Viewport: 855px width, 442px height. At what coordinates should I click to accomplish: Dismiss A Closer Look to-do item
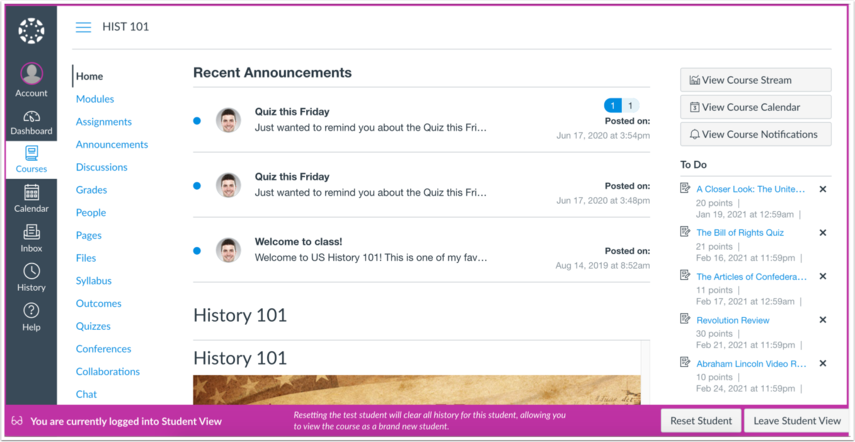(x=823, y=189)
